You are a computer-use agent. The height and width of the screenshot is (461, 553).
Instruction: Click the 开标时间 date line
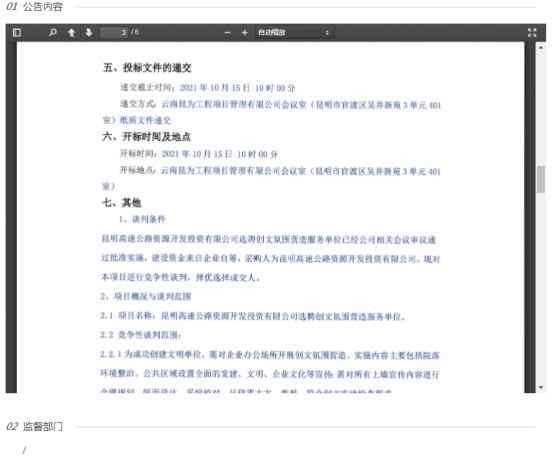coord(199,154)
